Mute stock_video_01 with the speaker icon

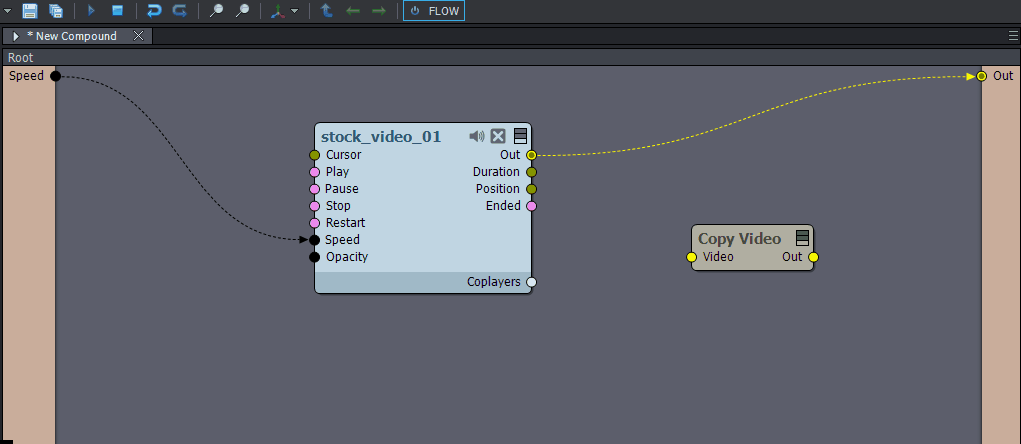coord(477,136)
